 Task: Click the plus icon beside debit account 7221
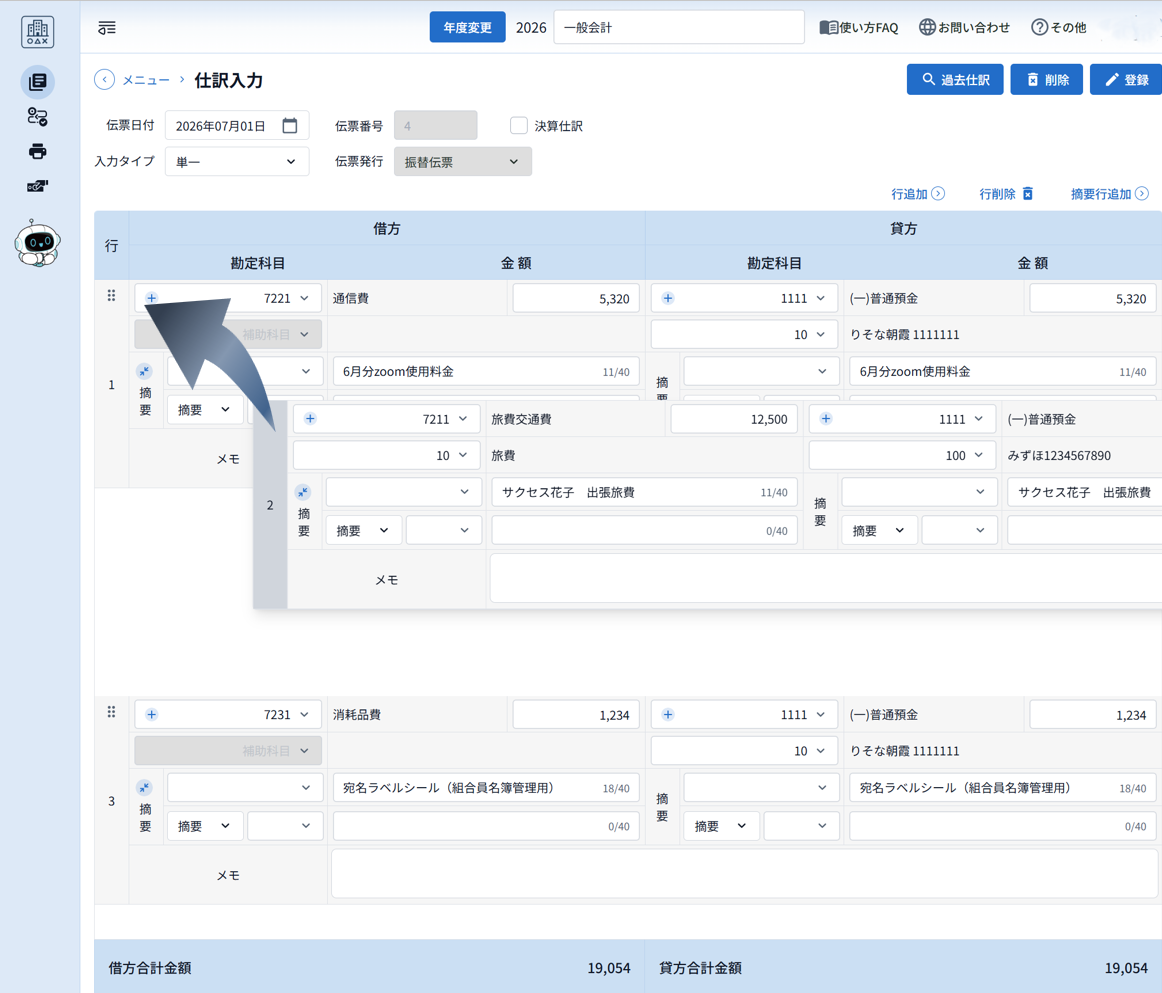click(150, 297)
